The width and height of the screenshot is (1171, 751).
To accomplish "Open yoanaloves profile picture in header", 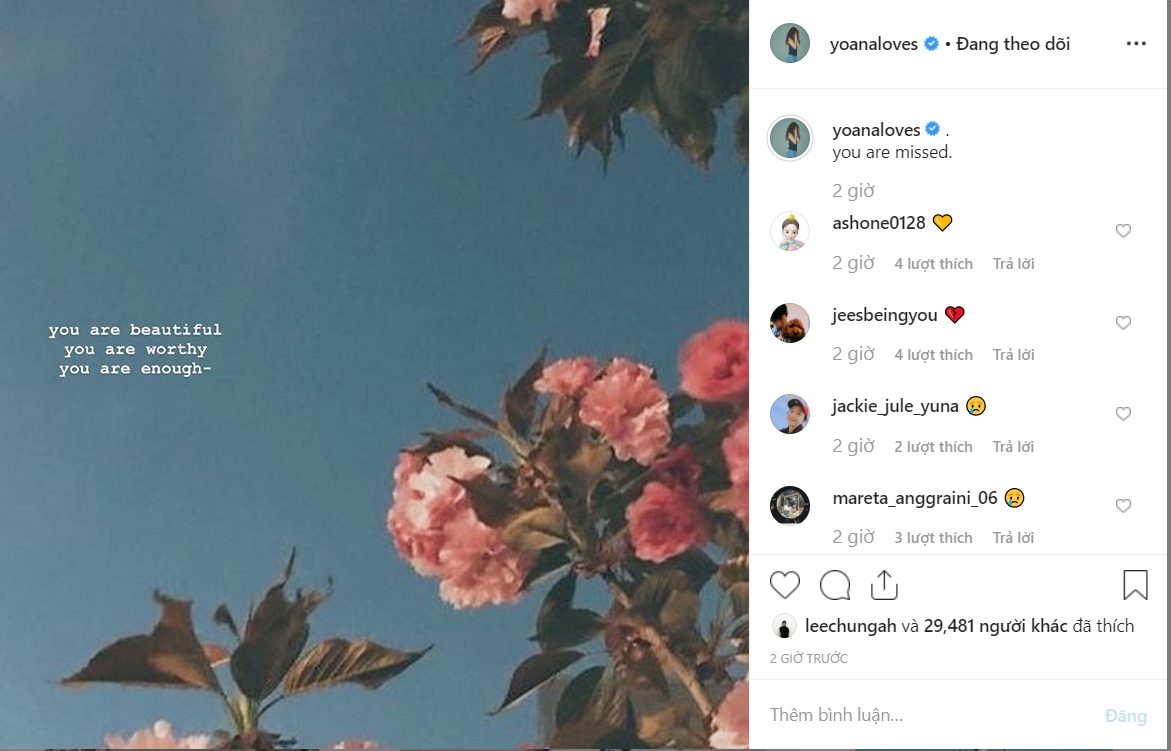I will [x=790, y=44].
